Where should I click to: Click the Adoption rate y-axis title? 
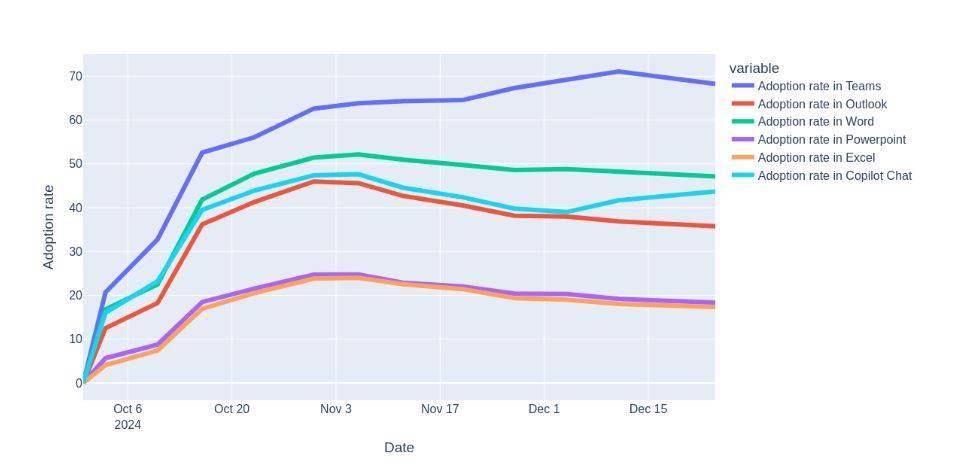(x=49, y=227)
